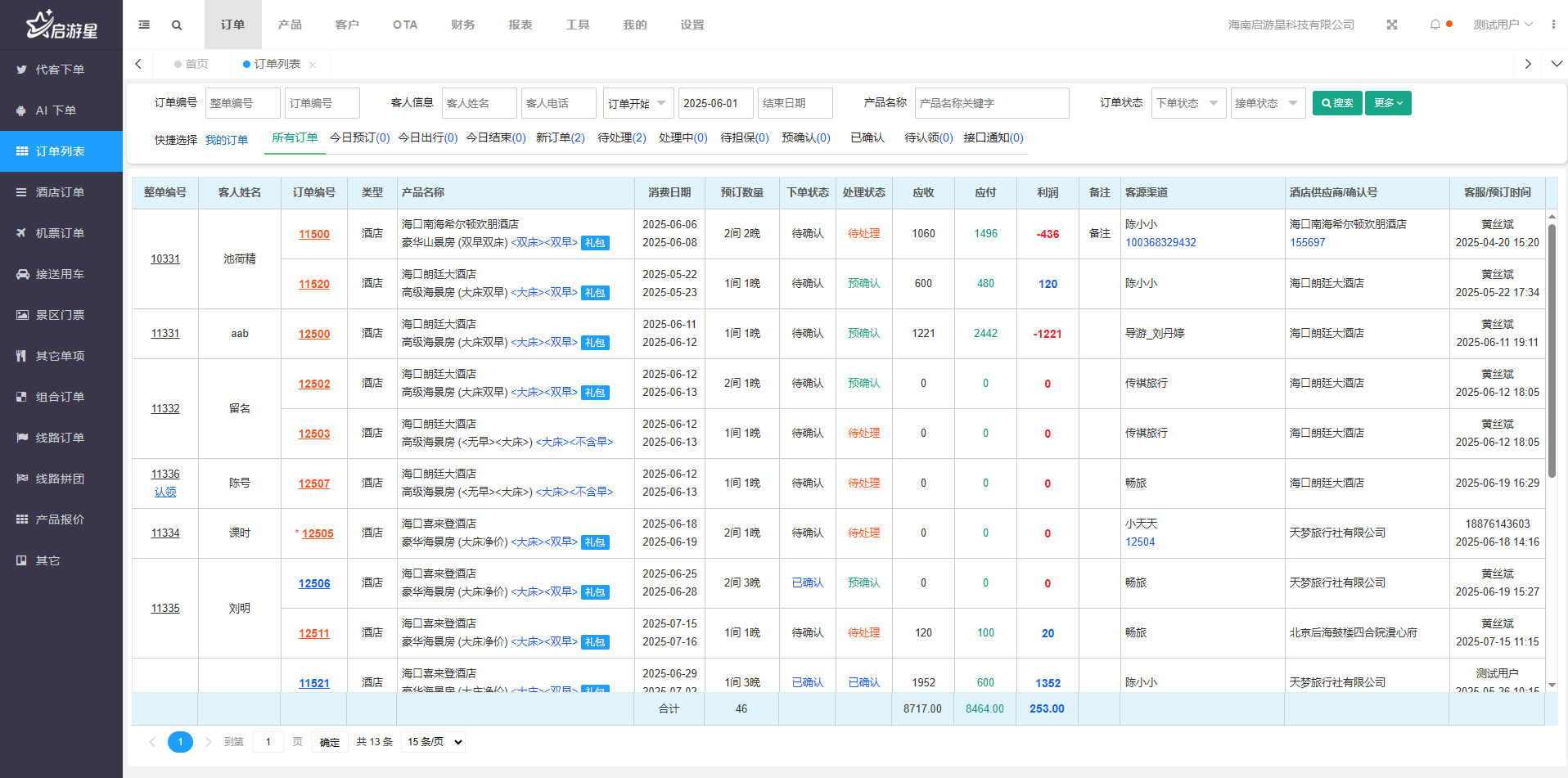Expand the 下单状态 dropdown
This screenshot has width=1568, height=778.
(x=1188, y=103)
